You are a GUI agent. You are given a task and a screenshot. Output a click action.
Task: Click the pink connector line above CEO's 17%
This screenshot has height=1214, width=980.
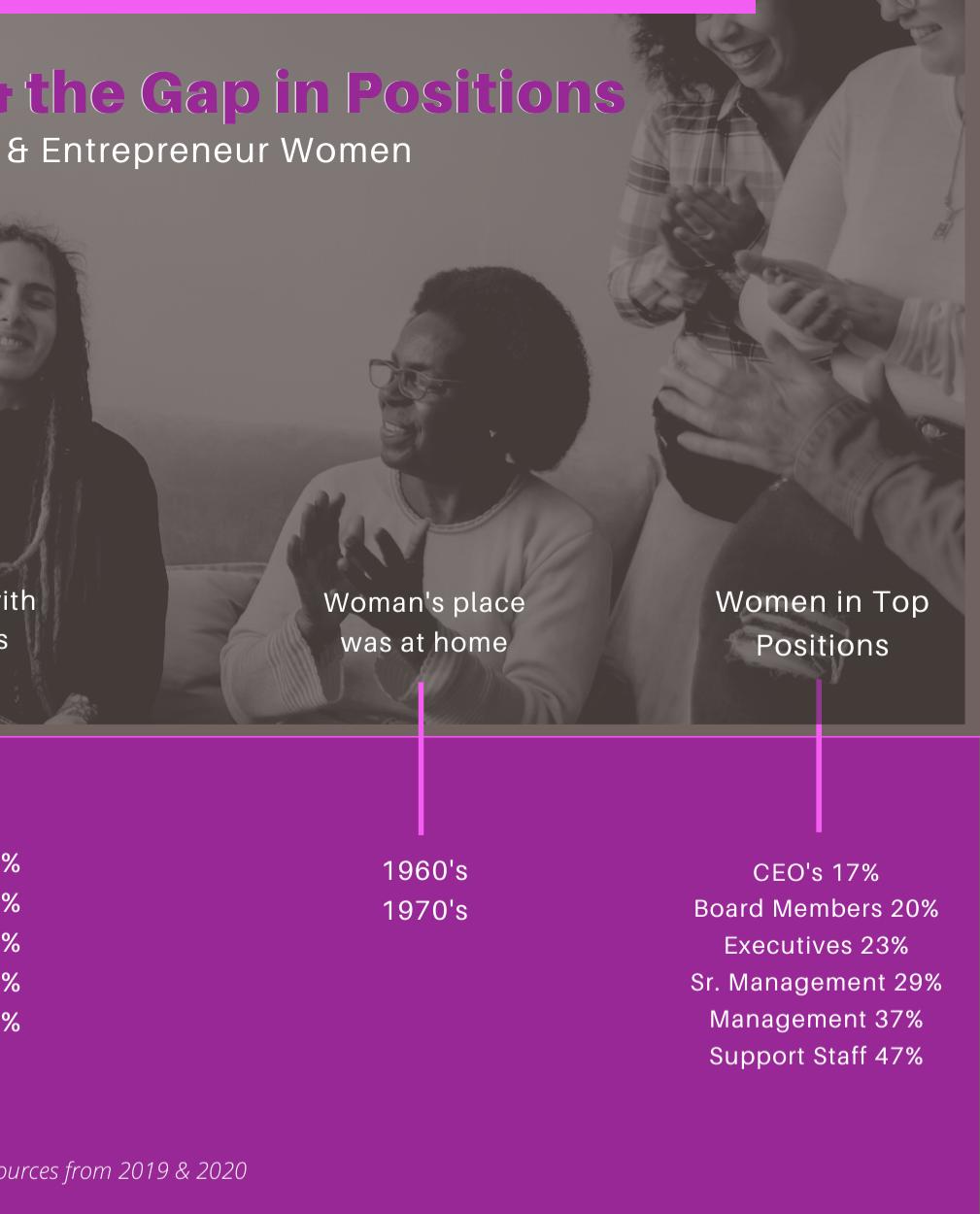819,755
